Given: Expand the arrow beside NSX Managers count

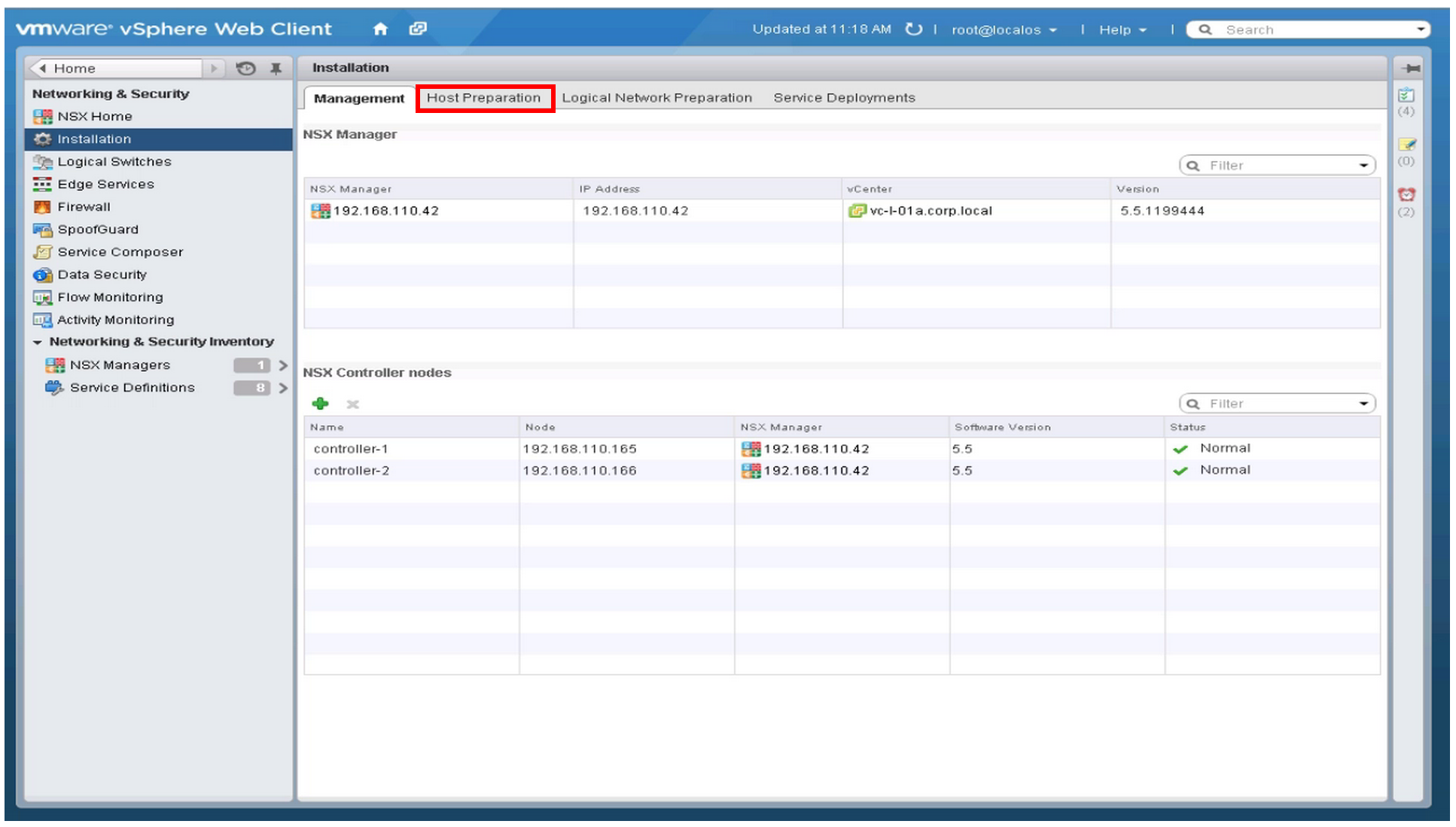Looking at the screenshot, I should pos(283,365).
